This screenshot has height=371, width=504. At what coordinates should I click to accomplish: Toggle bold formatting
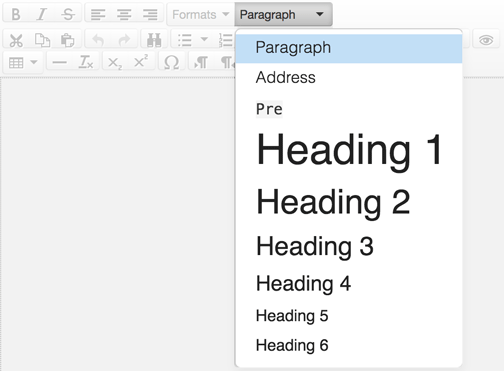point(16,14)
